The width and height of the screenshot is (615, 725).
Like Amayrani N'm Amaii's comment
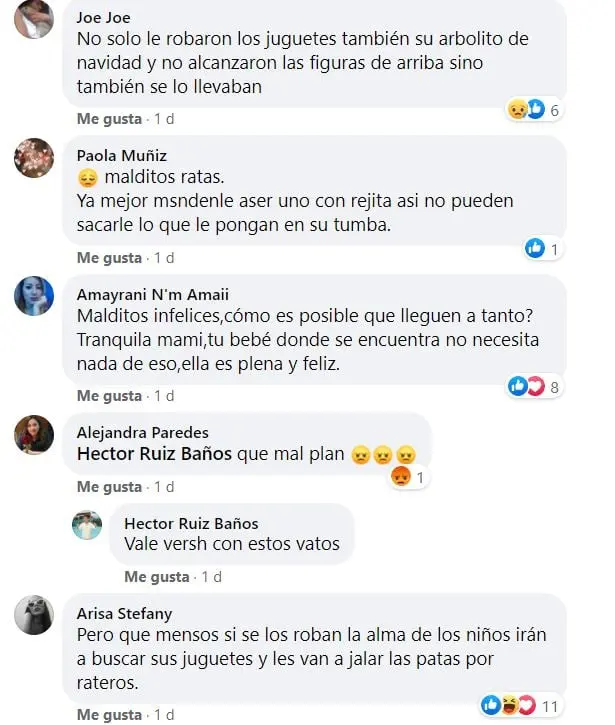point(109,396)
